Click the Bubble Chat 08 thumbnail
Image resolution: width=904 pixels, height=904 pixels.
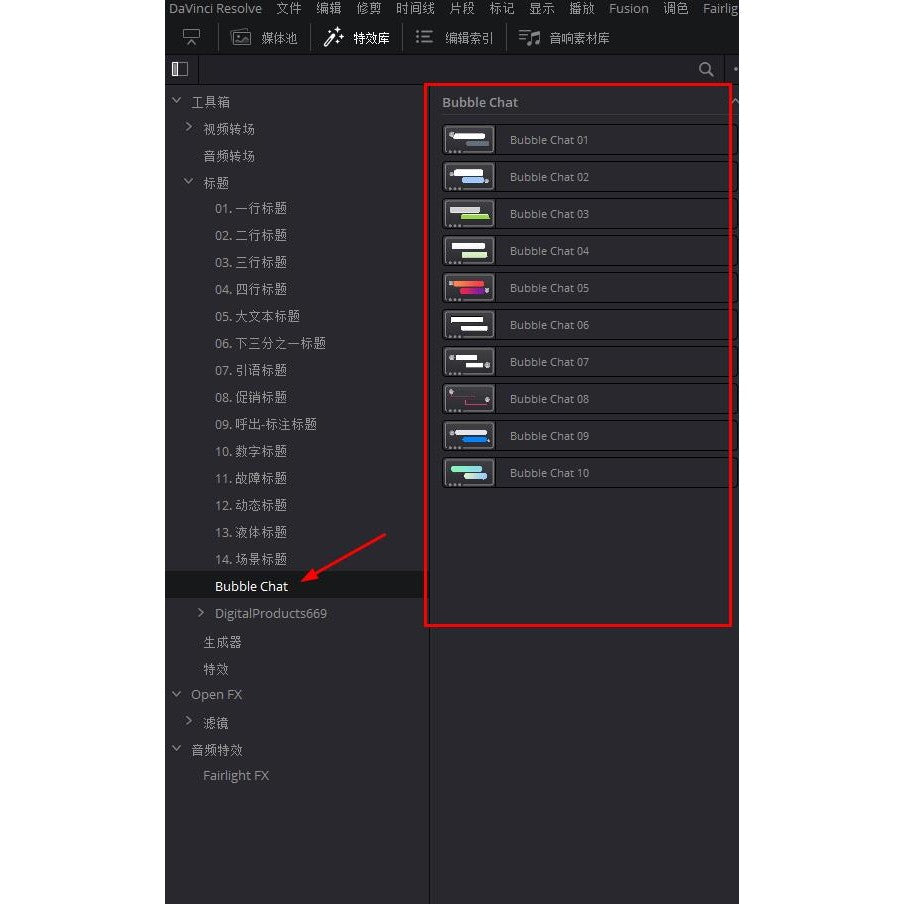click(x=469, y=399)
